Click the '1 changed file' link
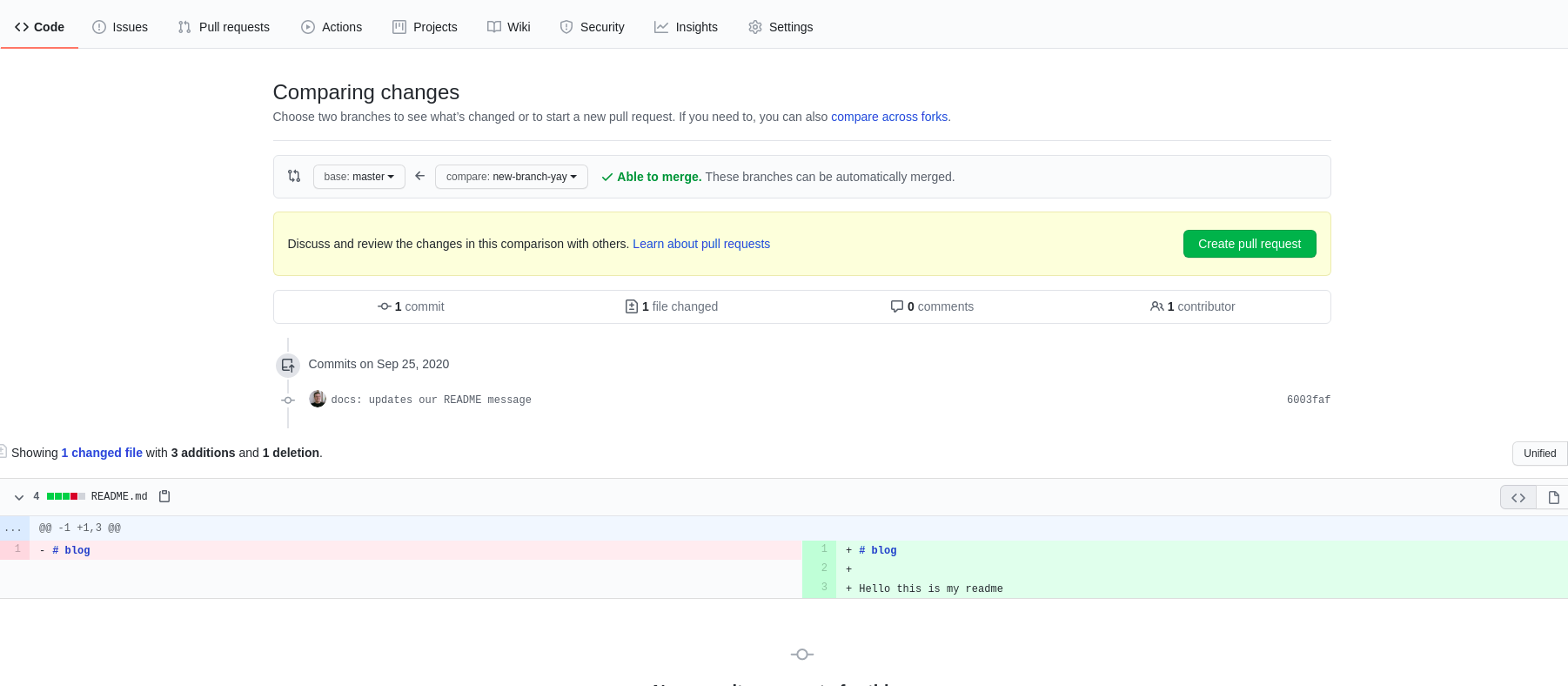 (x=102, y=453)
